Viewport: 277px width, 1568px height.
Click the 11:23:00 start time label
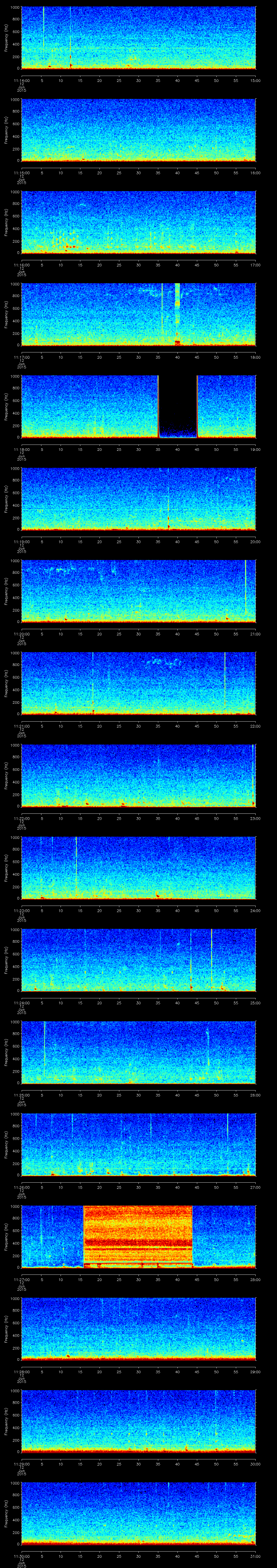point(21,910)
